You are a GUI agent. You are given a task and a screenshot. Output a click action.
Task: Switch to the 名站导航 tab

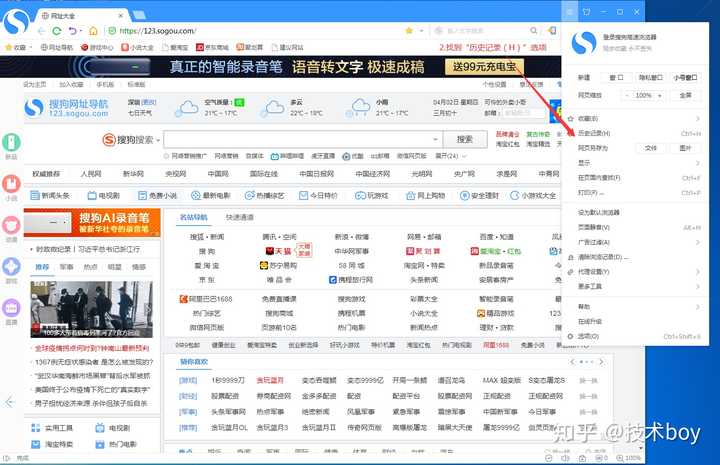tap(194, 217)
